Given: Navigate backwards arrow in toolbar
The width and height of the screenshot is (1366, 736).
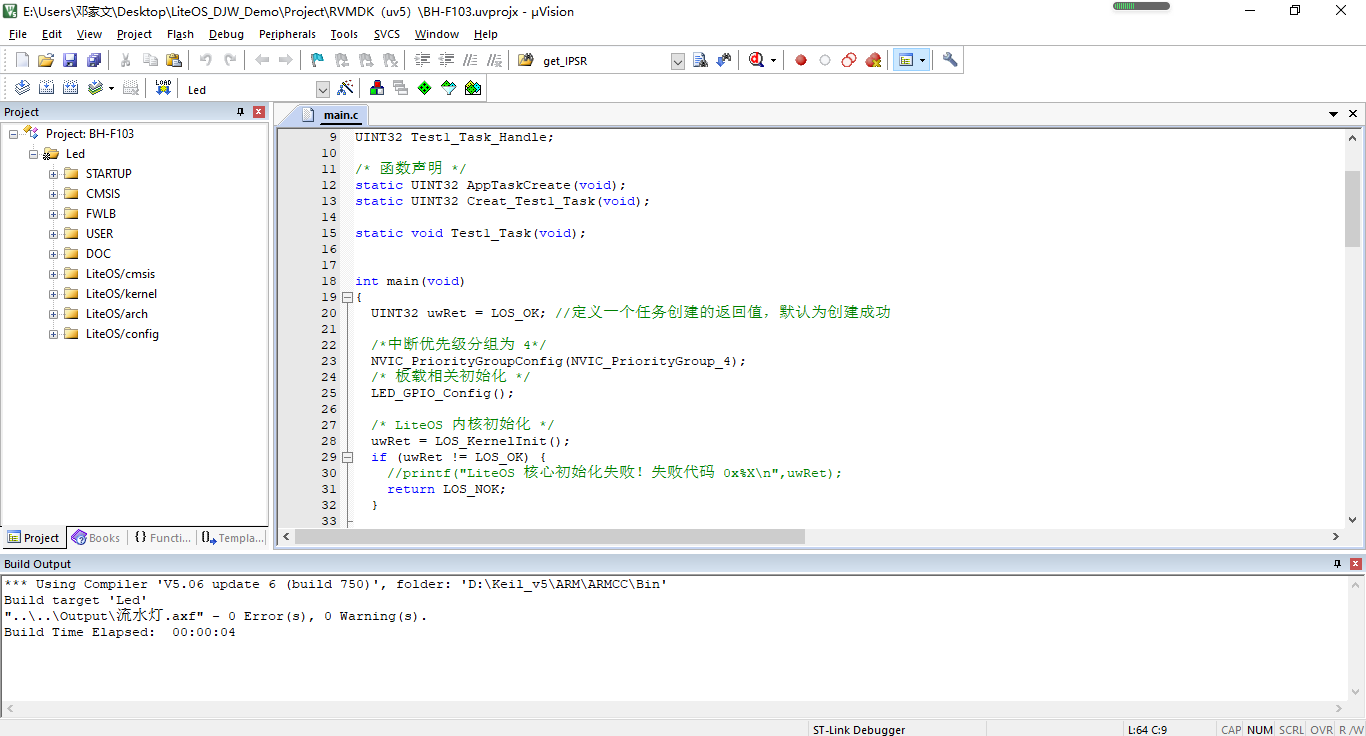Looking at the screenshot, I should (x=262, y=60).
